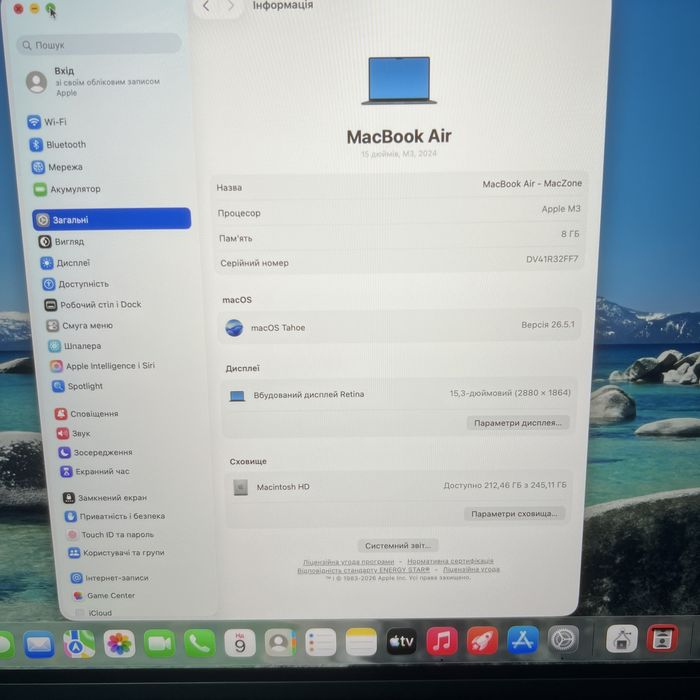Open Apple TV from the Dock

click(x=401, y=641)
